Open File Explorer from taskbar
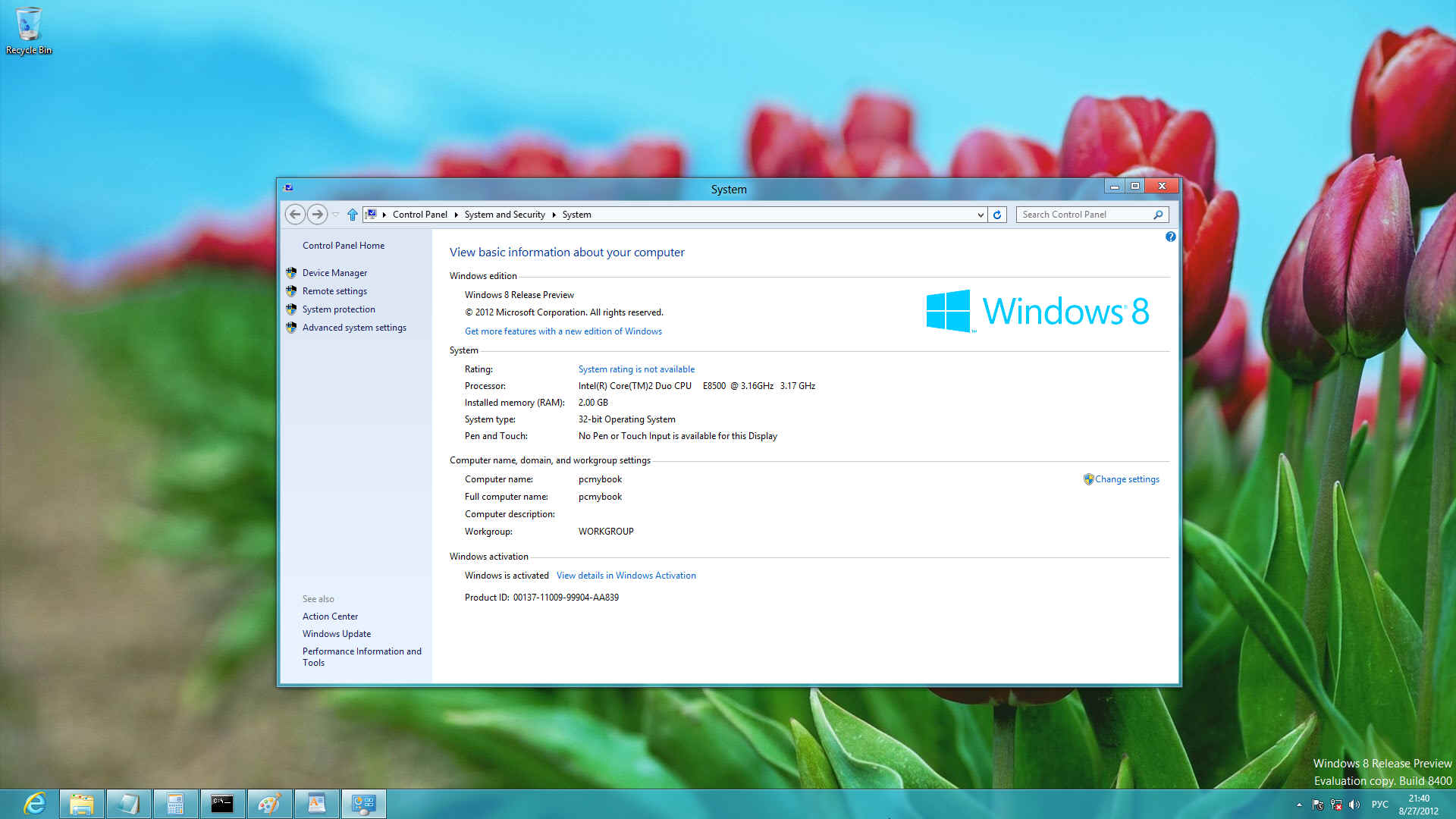Viewport: 1456px width, 819px height. click(81, 803)
